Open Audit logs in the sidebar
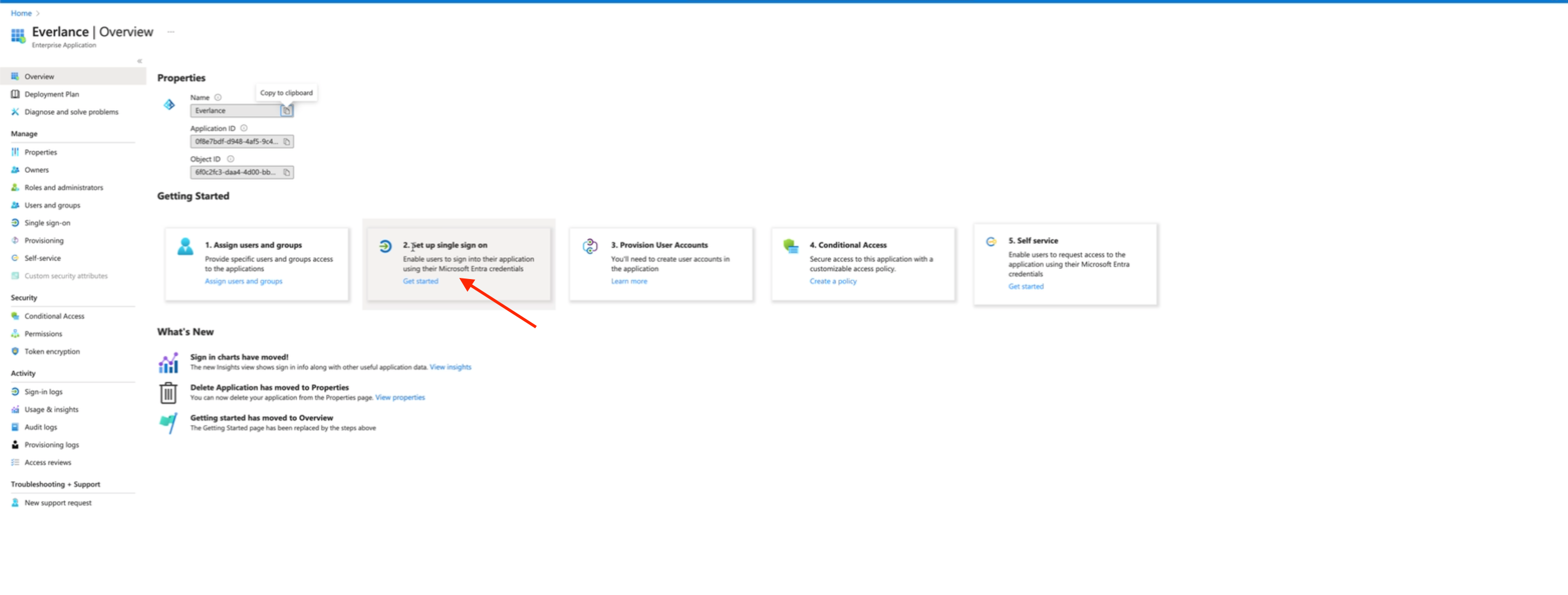The height and width of the screenshot is (595, 1568). pyautogui.click(x=40, y=427)
